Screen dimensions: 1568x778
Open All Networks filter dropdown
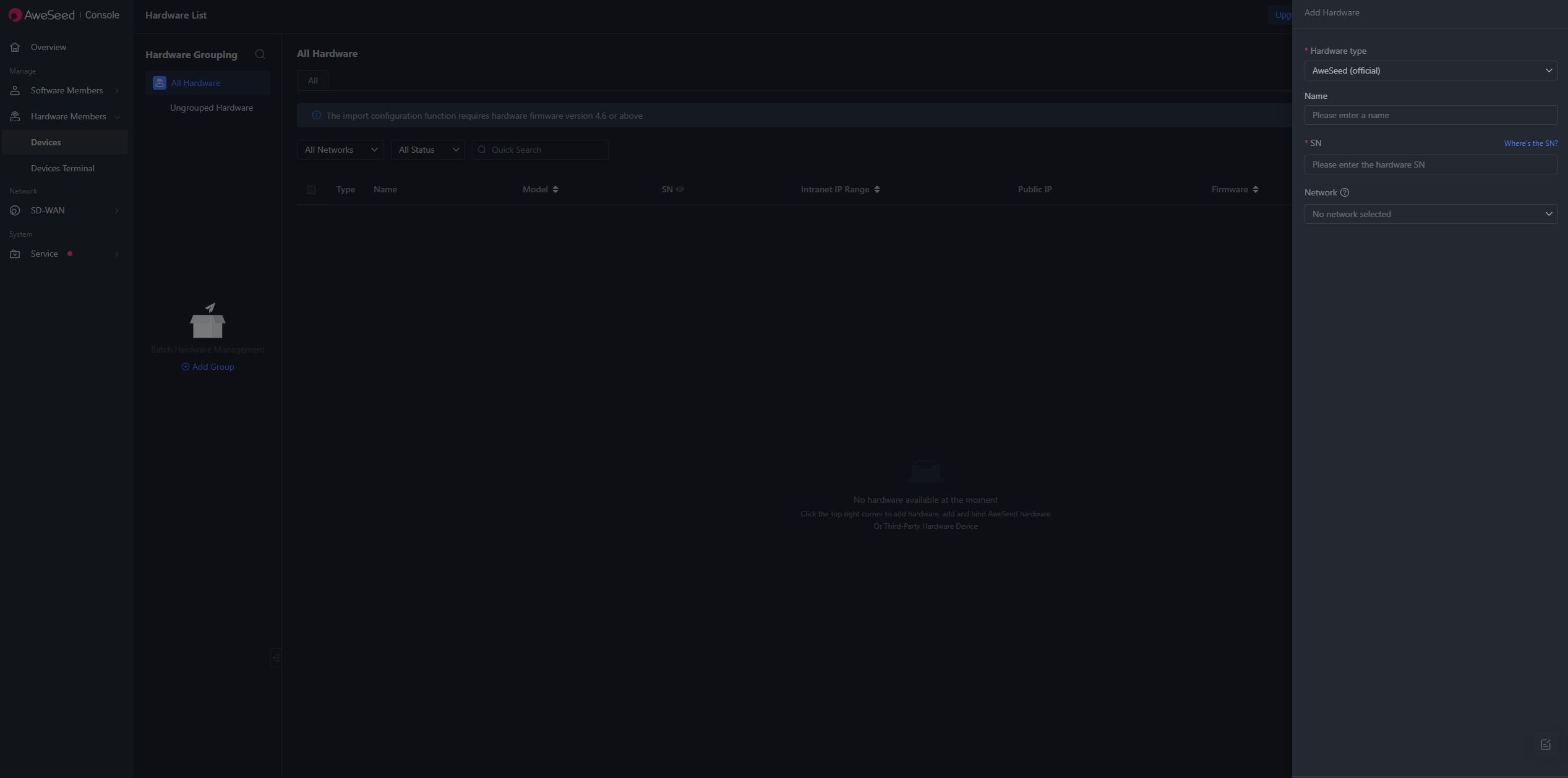point(340,150)
